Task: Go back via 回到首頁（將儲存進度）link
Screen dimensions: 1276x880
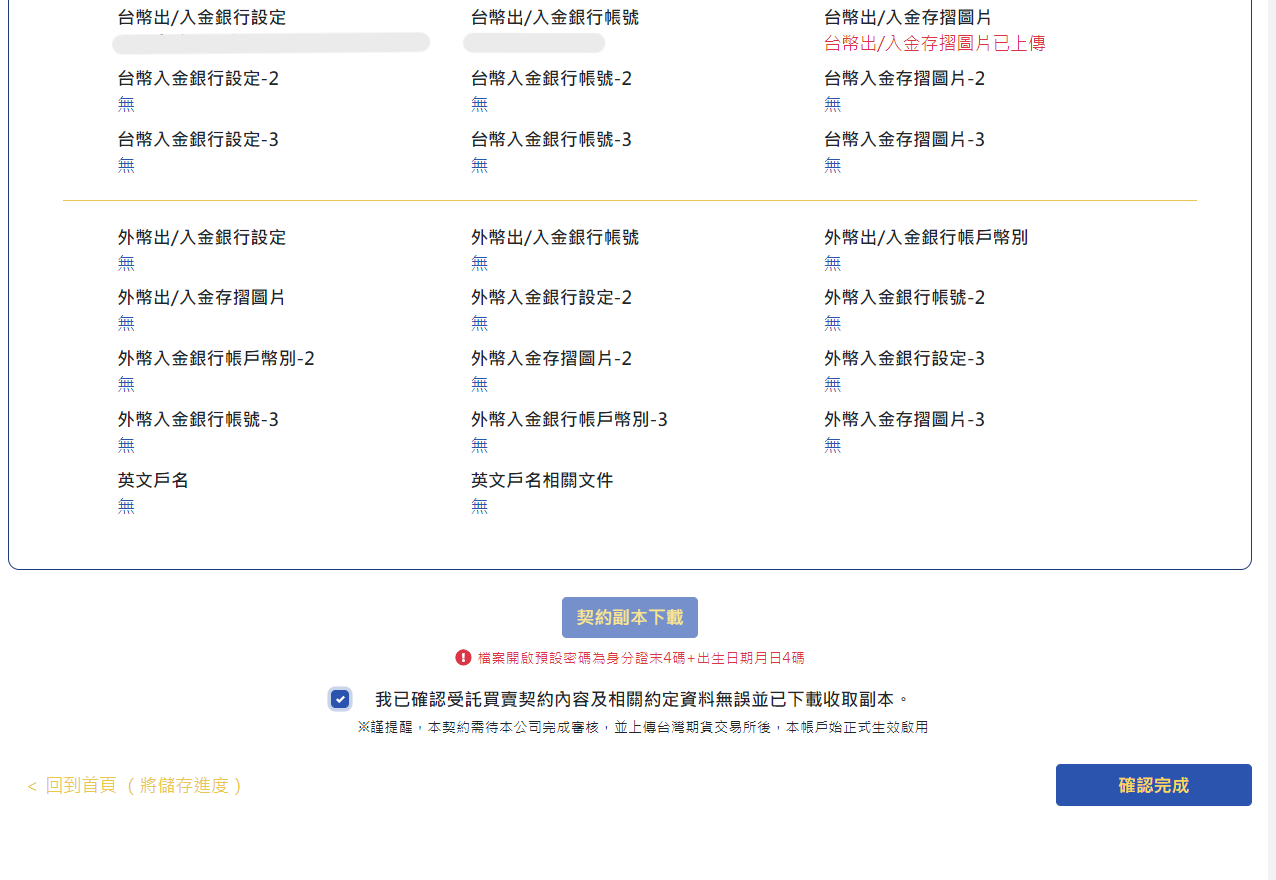Action: (144, 786)
